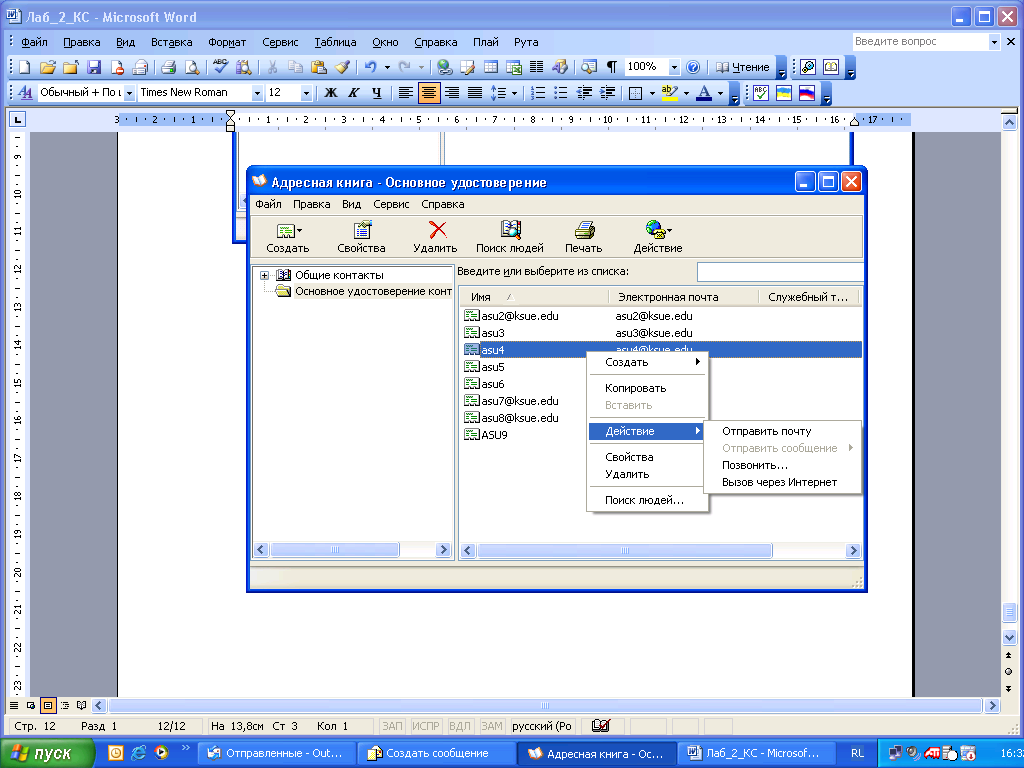Create a new blank Word document
The height and width of the screenshot is (768, 1024).
coord(24,67)
